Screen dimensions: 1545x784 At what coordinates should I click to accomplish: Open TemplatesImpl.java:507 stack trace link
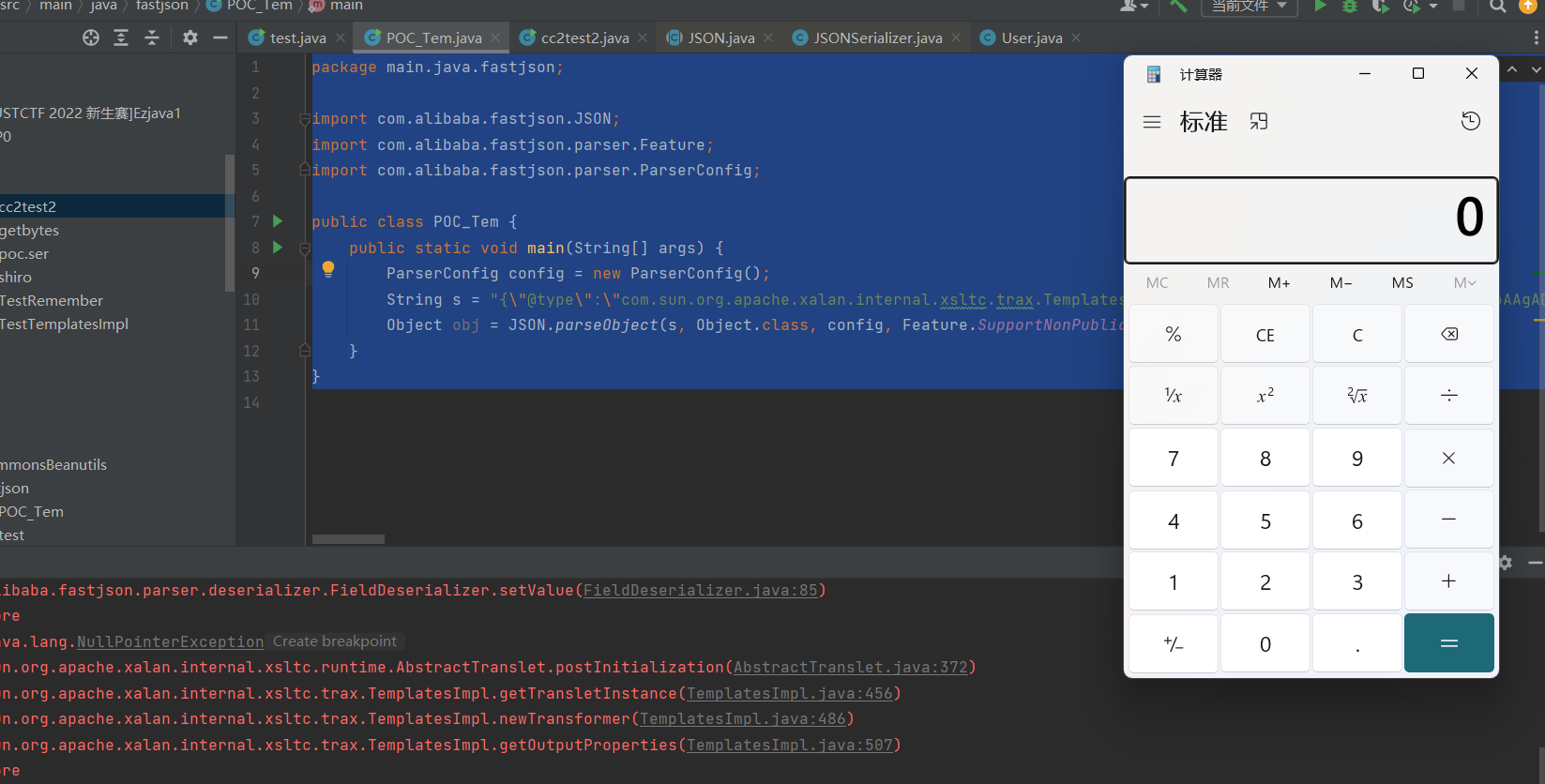[x=789, y=745]
